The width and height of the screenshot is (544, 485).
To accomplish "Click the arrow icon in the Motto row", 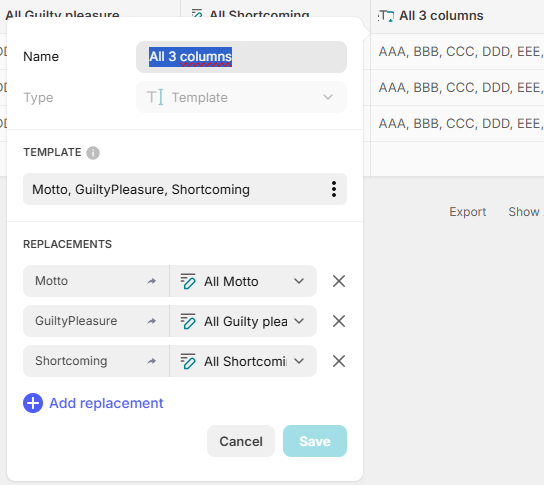I will 152,281.
